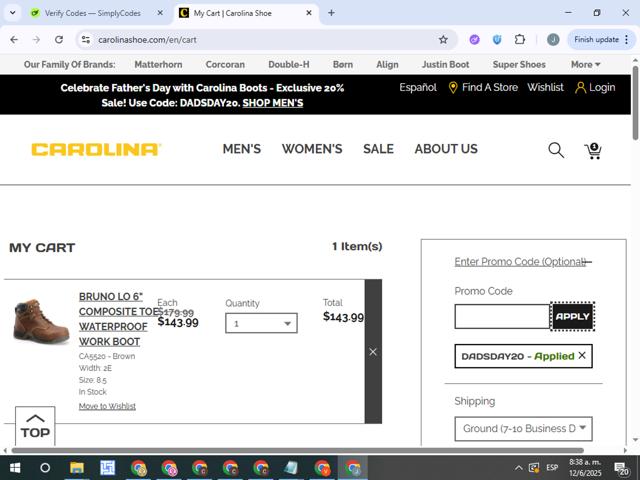Viewport: 640px width, 480px height.
Task: Open the Chrome profile avatar
Action: (x=553, y=40)
